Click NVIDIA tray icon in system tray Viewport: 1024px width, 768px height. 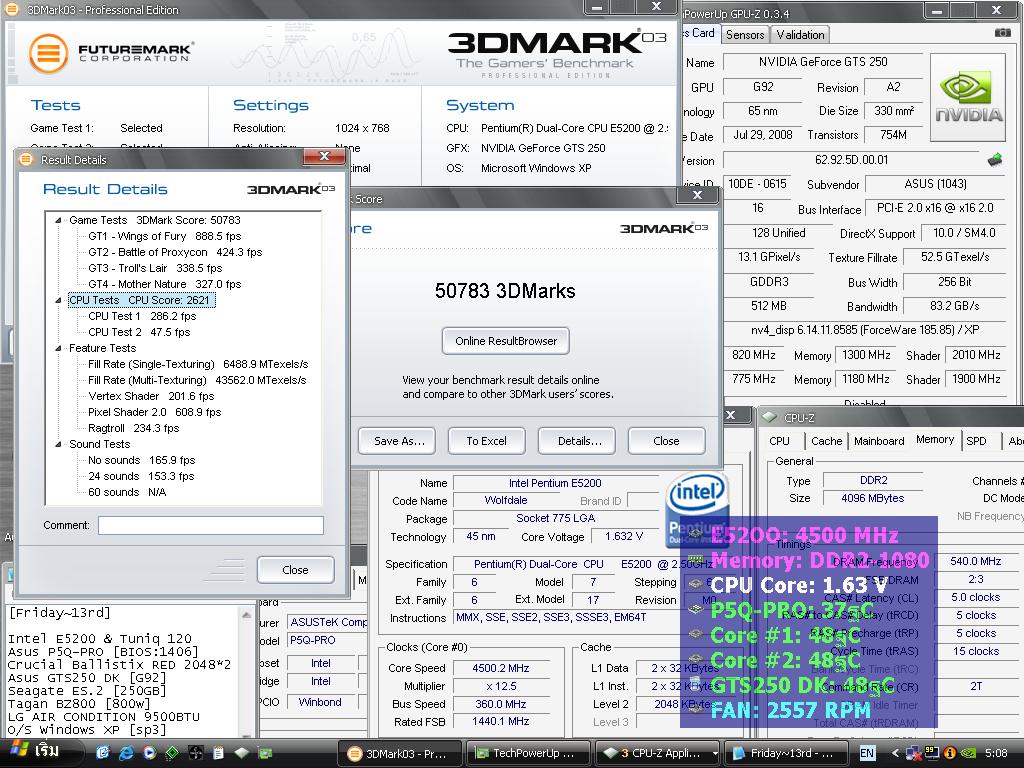(x=967, y=753)
